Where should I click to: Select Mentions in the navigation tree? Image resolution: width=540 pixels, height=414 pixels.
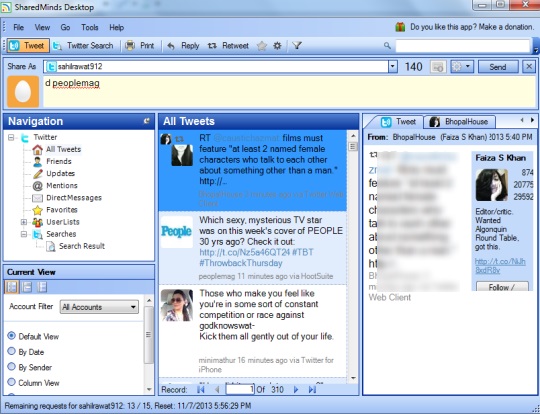pyautogui.click(x=62, y=185)
